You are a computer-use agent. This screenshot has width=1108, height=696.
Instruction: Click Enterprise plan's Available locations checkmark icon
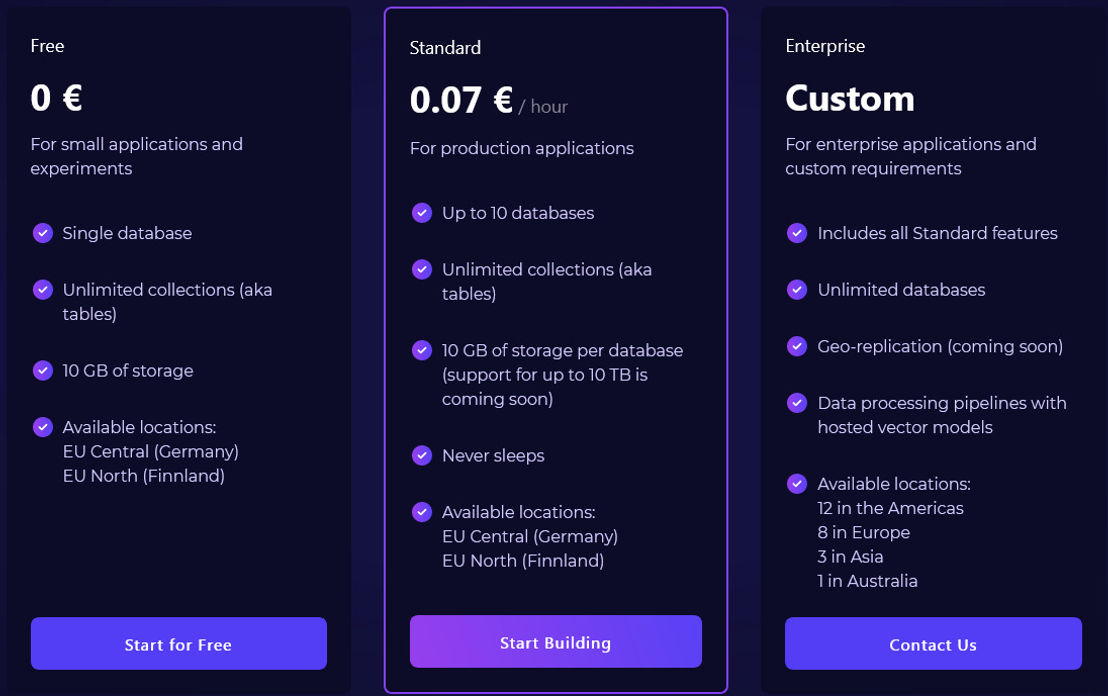797,483
